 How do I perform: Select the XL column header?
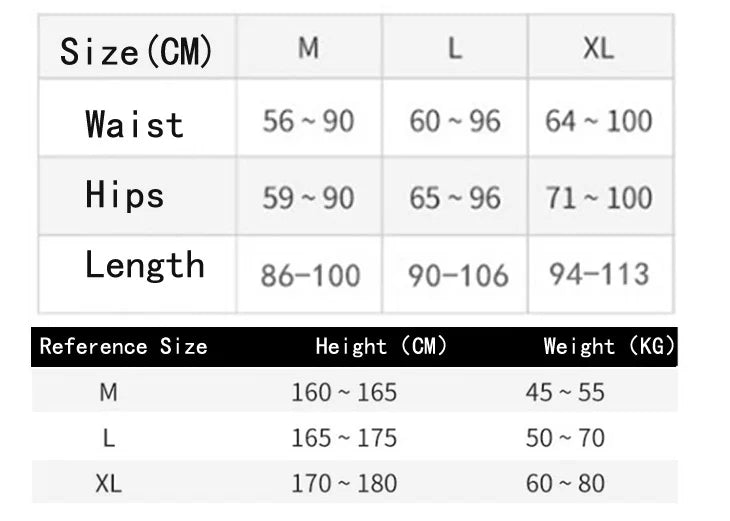598,48
